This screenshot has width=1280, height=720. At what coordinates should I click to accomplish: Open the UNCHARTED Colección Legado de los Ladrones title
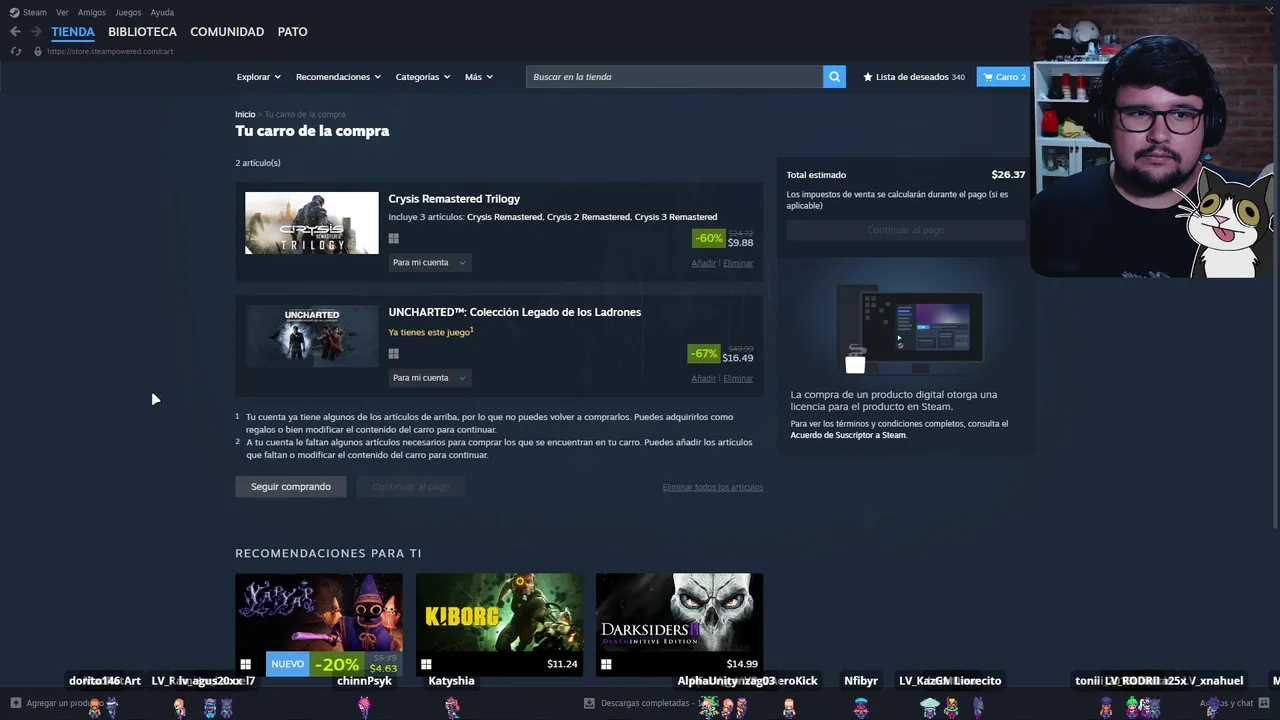point(515,312)
